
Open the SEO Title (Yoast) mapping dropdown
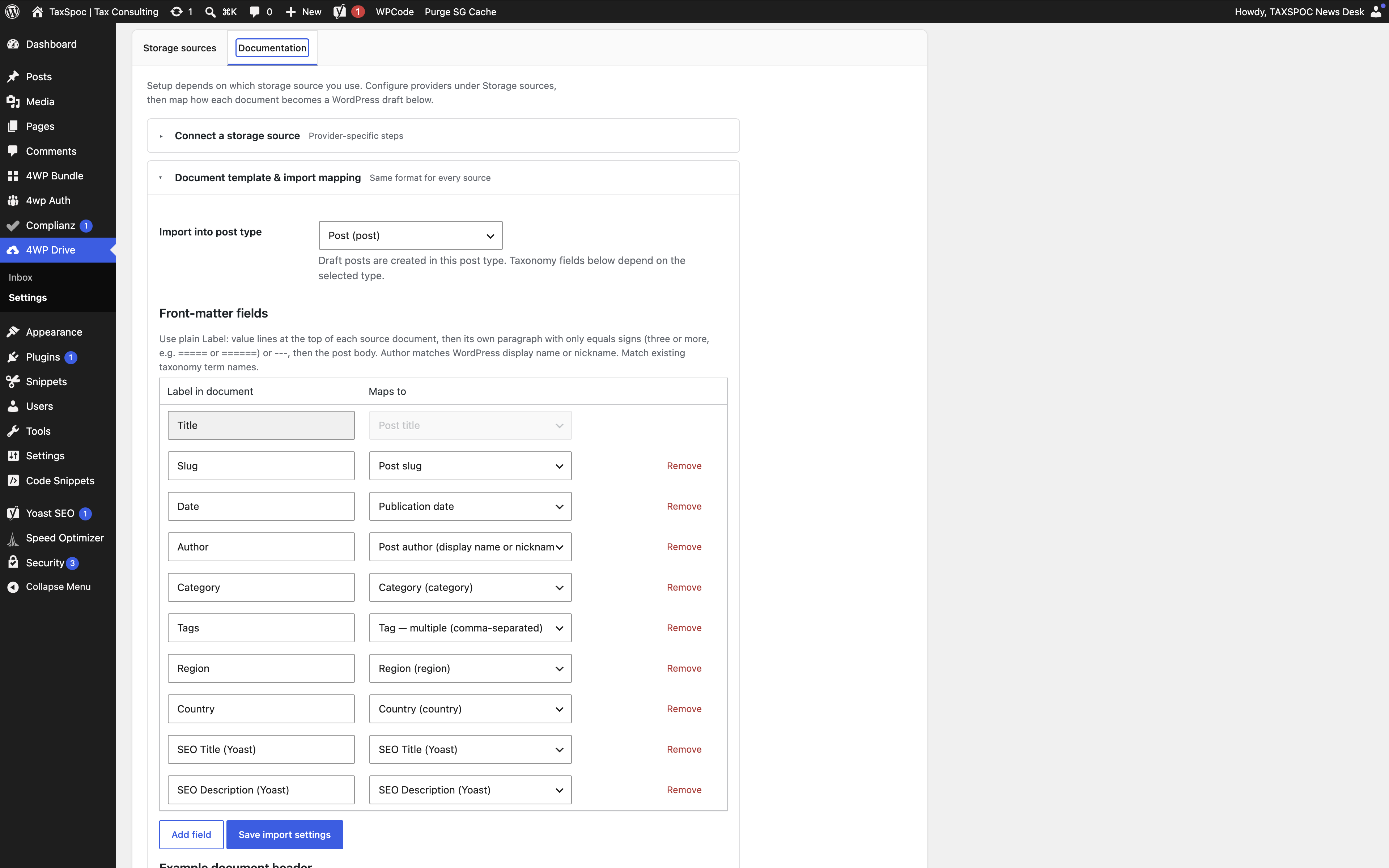(470, 749)
